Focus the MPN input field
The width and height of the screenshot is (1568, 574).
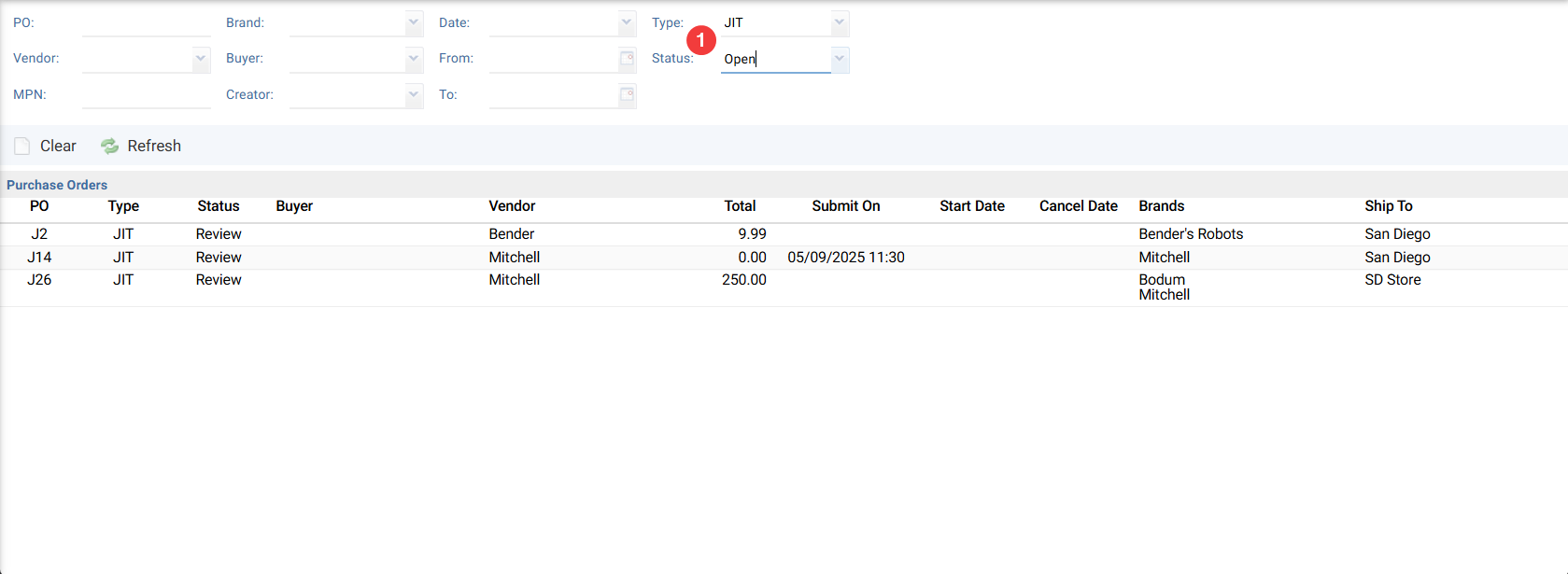coord(146,95)
